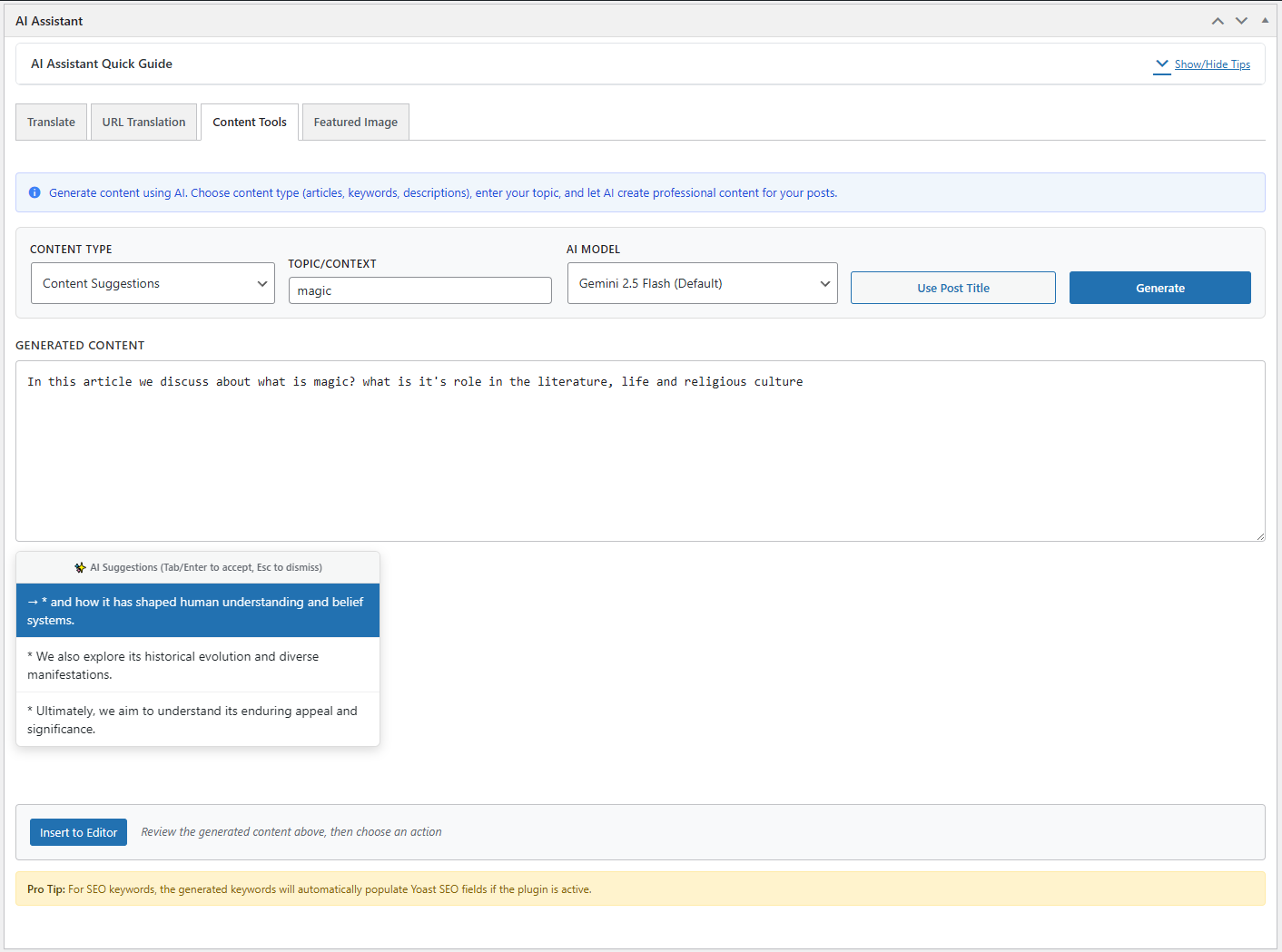Click the Pro Tip notice text
This screenshot has width=1282, height=952.
[x=310, y=889]
